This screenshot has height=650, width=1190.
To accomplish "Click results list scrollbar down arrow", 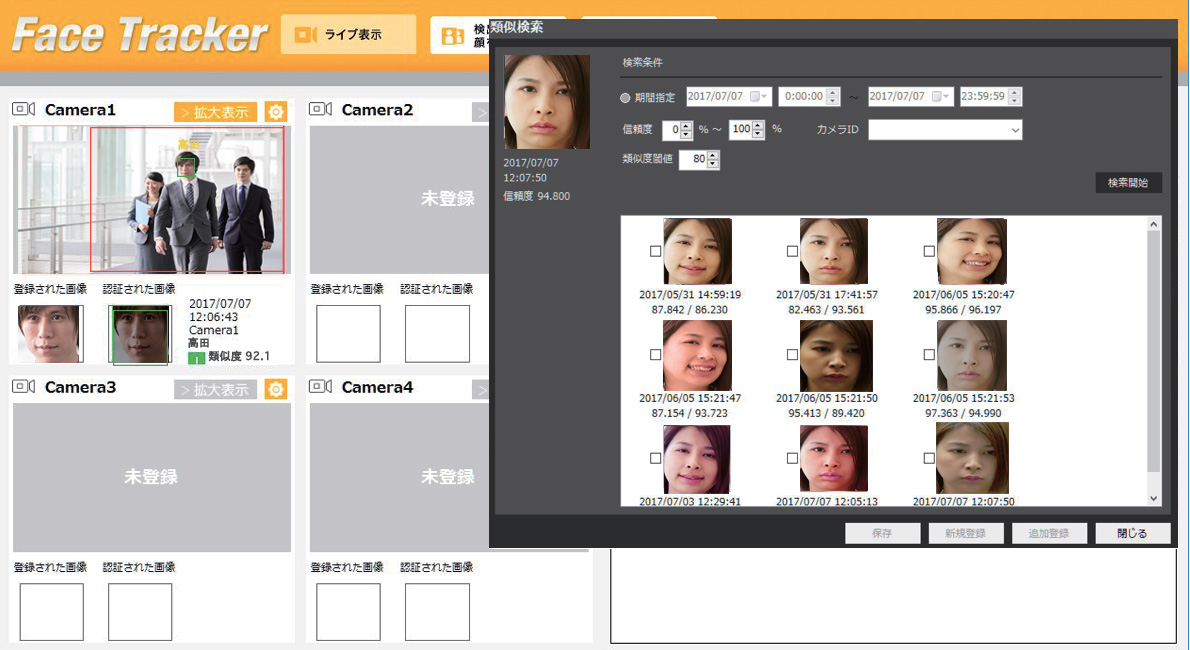I will tap(1154, 499).
